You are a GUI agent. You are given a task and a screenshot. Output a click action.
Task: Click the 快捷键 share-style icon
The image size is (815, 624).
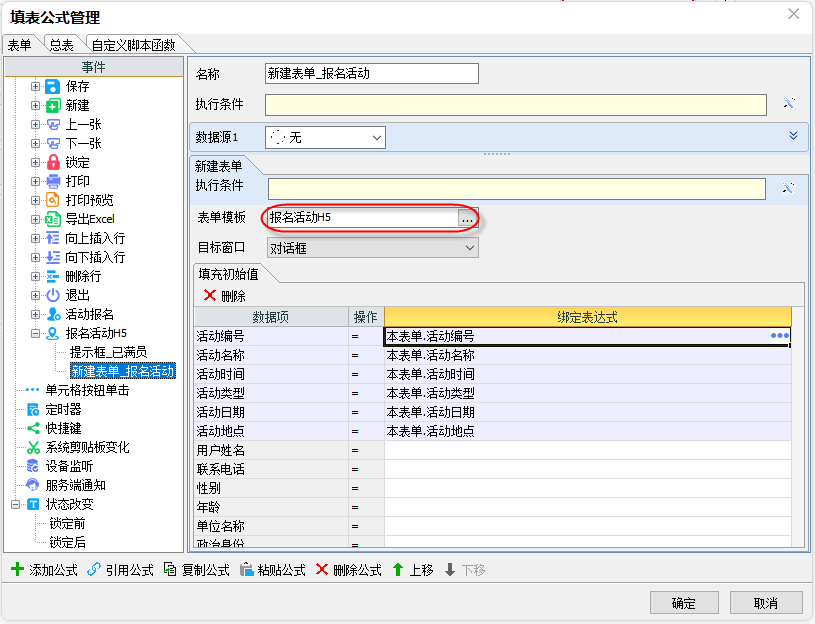[33, 428]
